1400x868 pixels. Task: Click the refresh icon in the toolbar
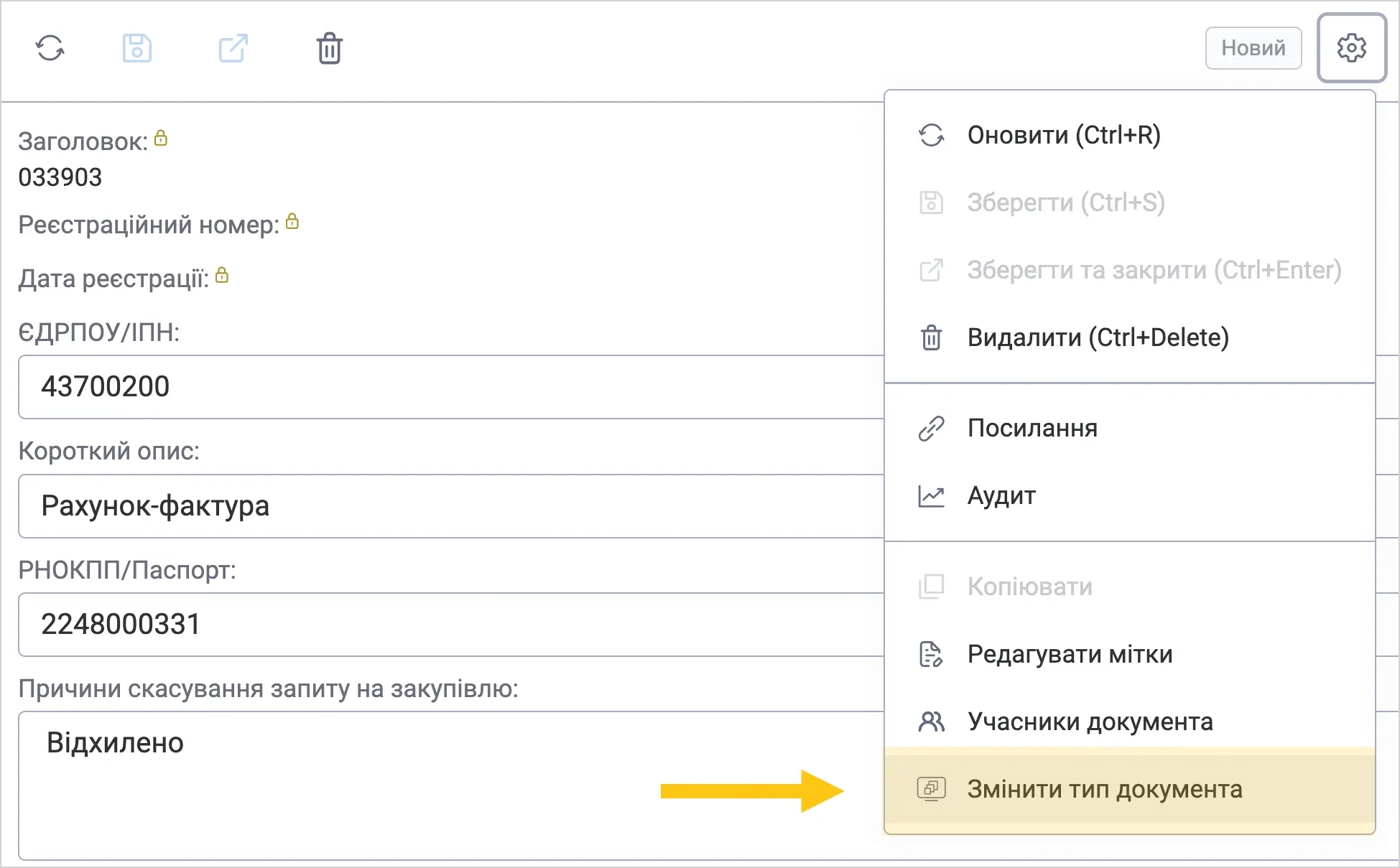click(50, 48)
